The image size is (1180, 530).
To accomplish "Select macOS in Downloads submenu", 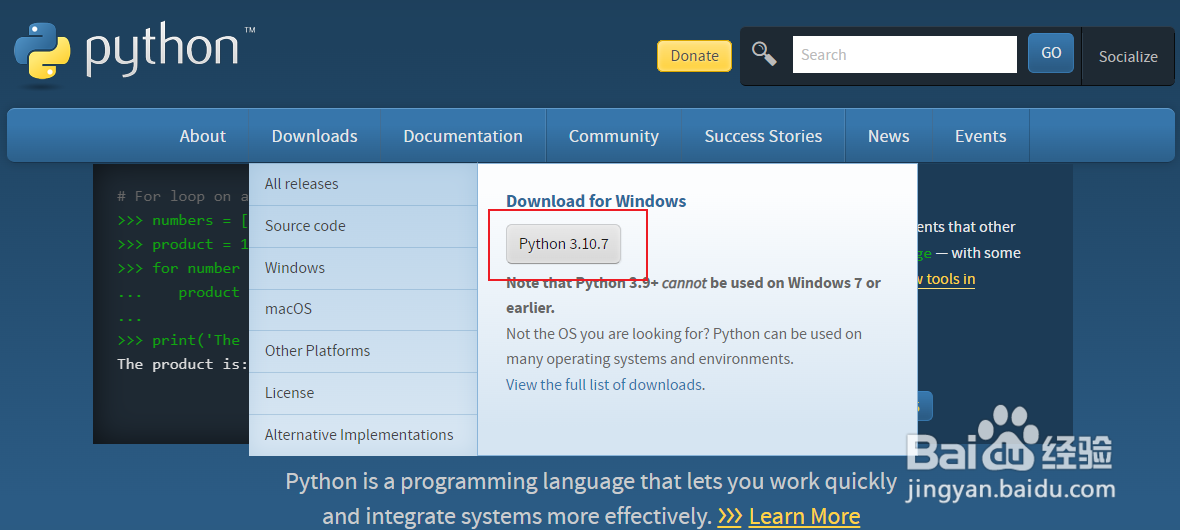I will (363, 309).
